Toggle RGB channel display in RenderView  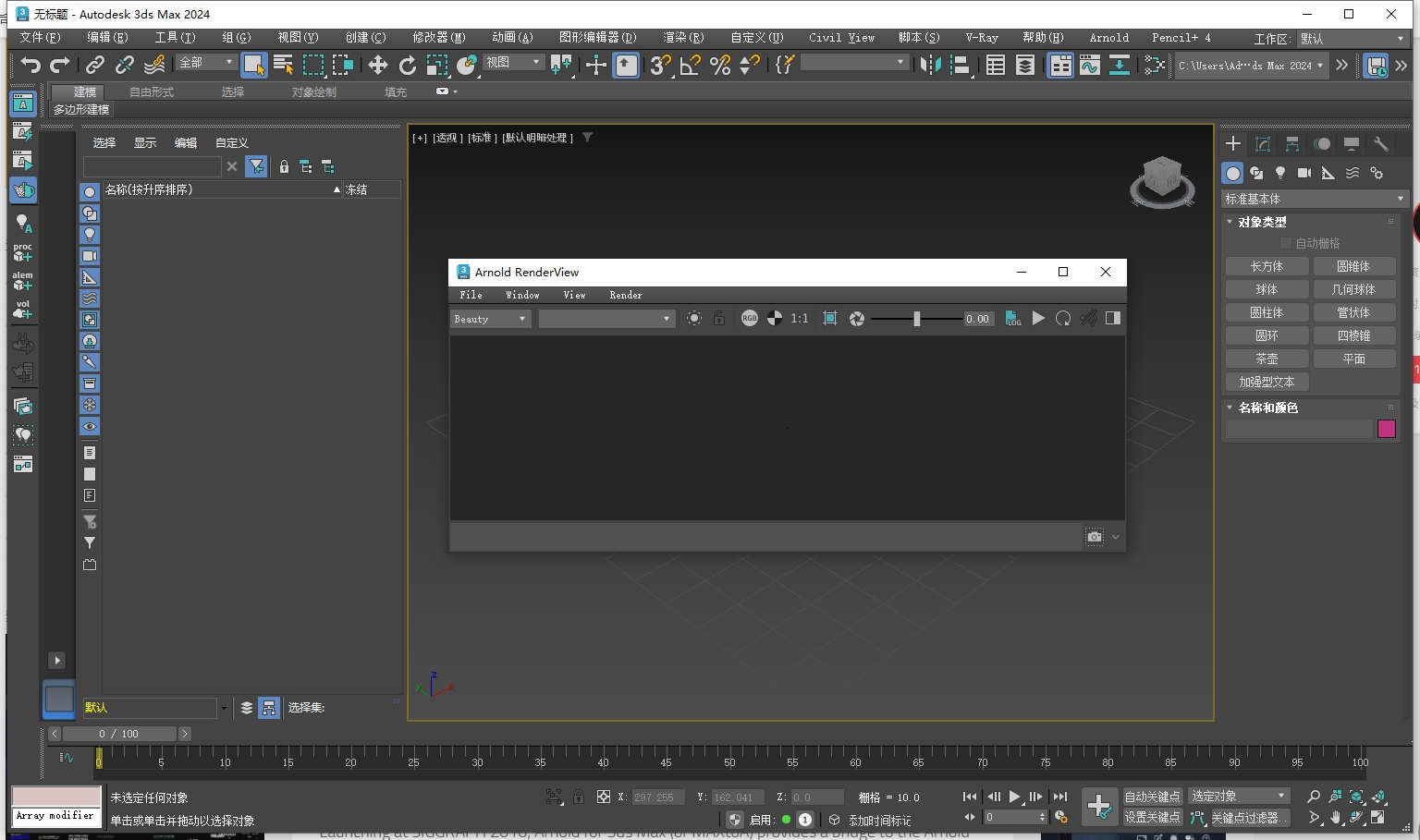pyautogui.click(x=750, y=318)
